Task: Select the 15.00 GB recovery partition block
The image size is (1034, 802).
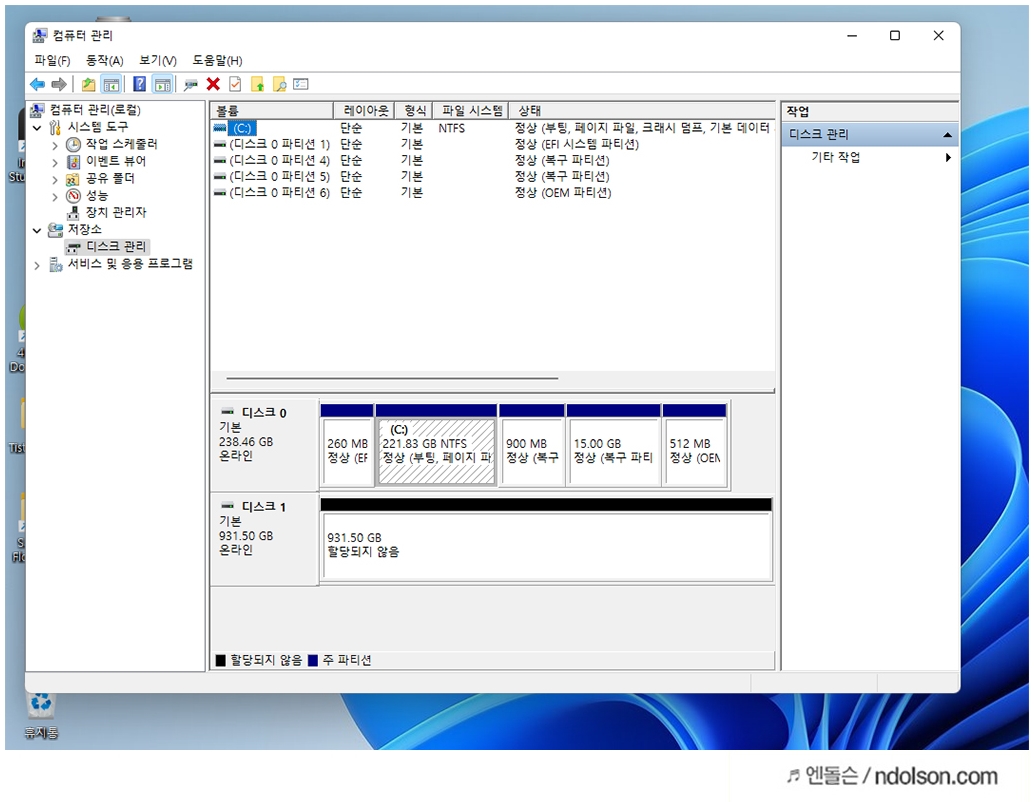Action: (614, 446)
